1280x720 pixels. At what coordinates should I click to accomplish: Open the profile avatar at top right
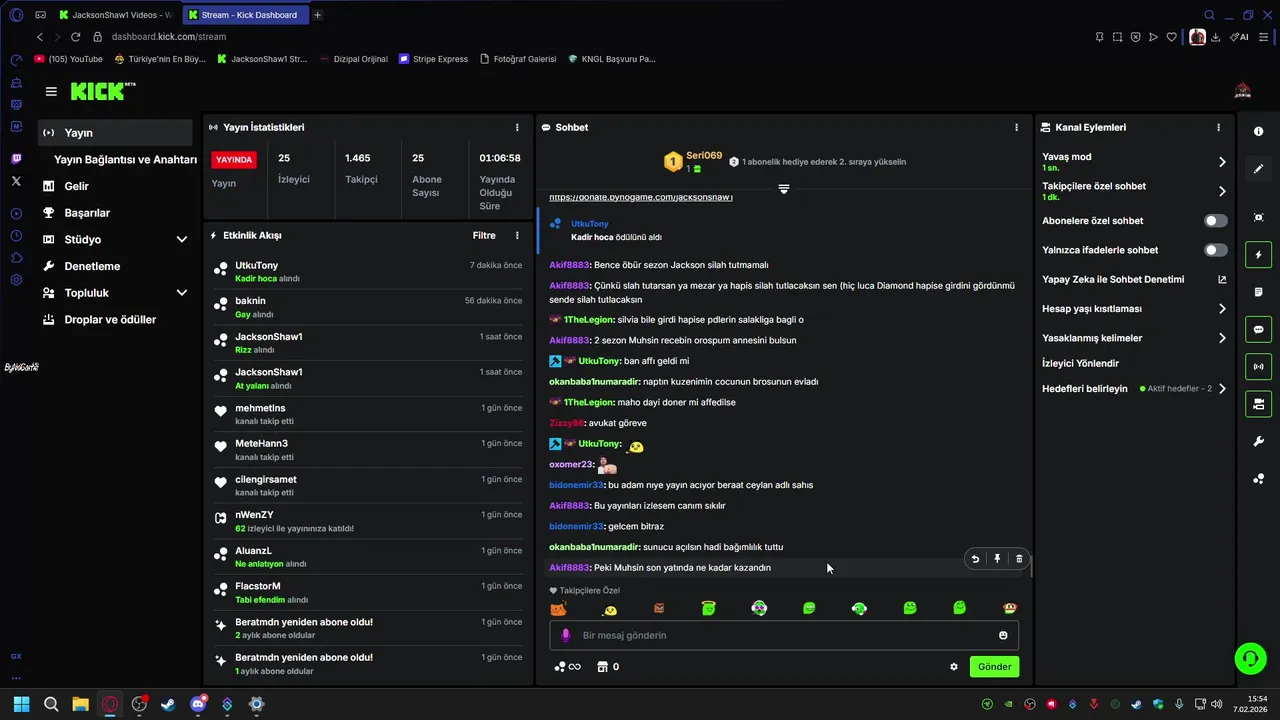[x=1243, y=92]
